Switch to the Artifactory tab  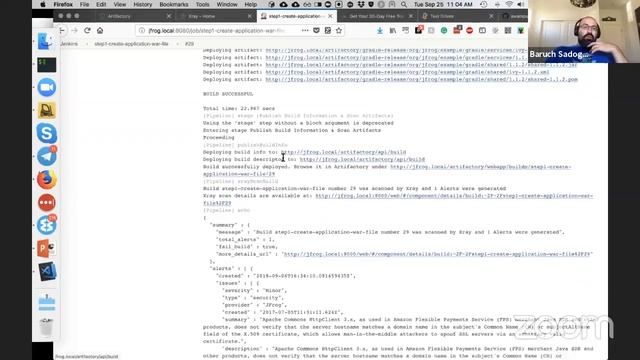[135, 16]
